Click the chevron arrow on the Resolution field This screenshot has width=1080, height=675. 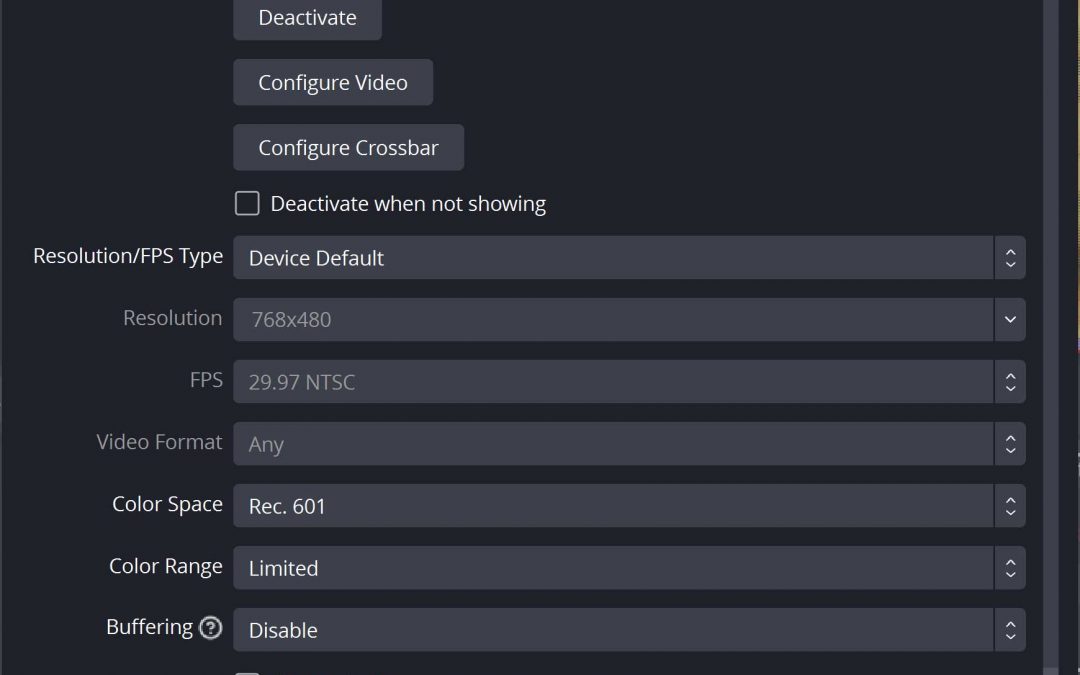[1010, 320]
